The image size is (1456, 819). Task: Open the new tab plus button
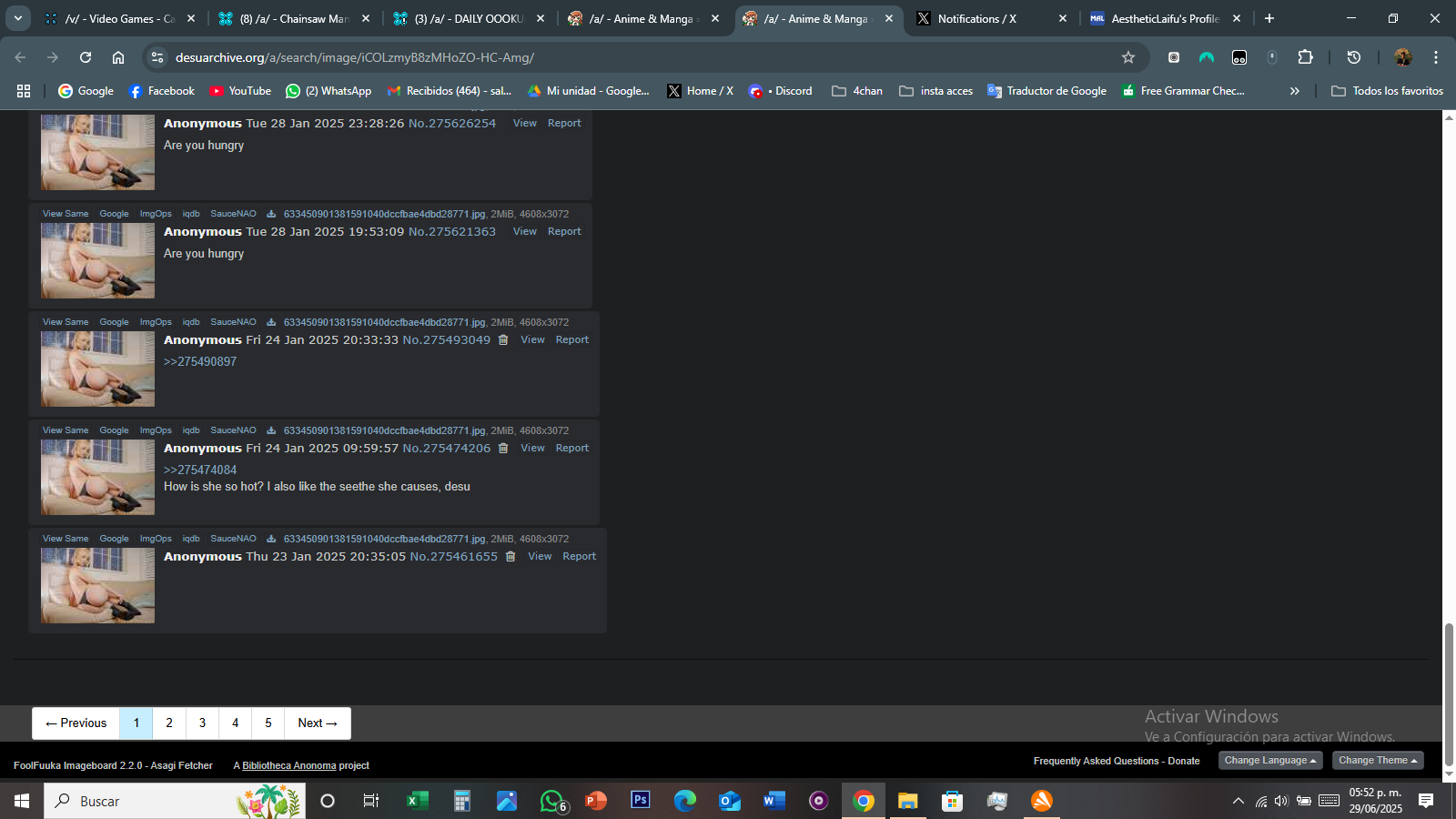tap(1269, 18)
